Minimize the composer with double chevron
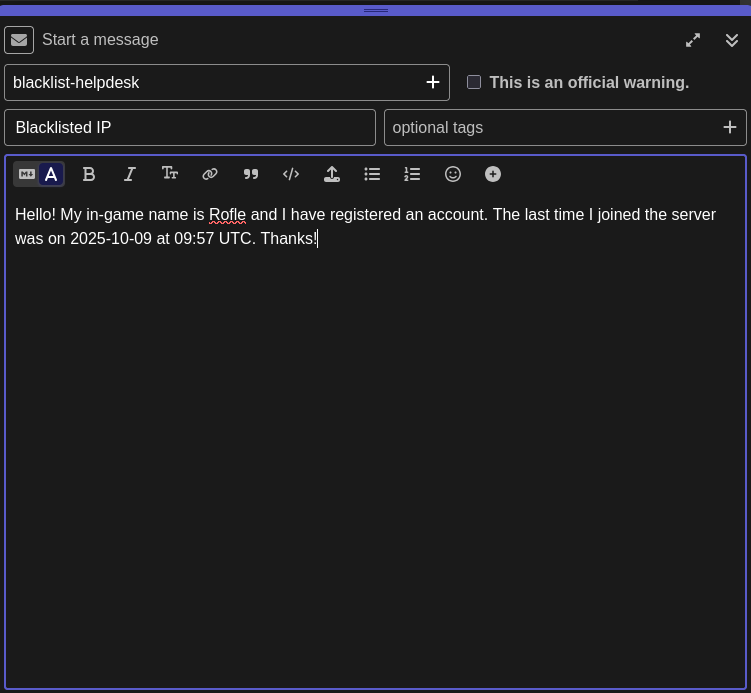 [x=732, y=40]
